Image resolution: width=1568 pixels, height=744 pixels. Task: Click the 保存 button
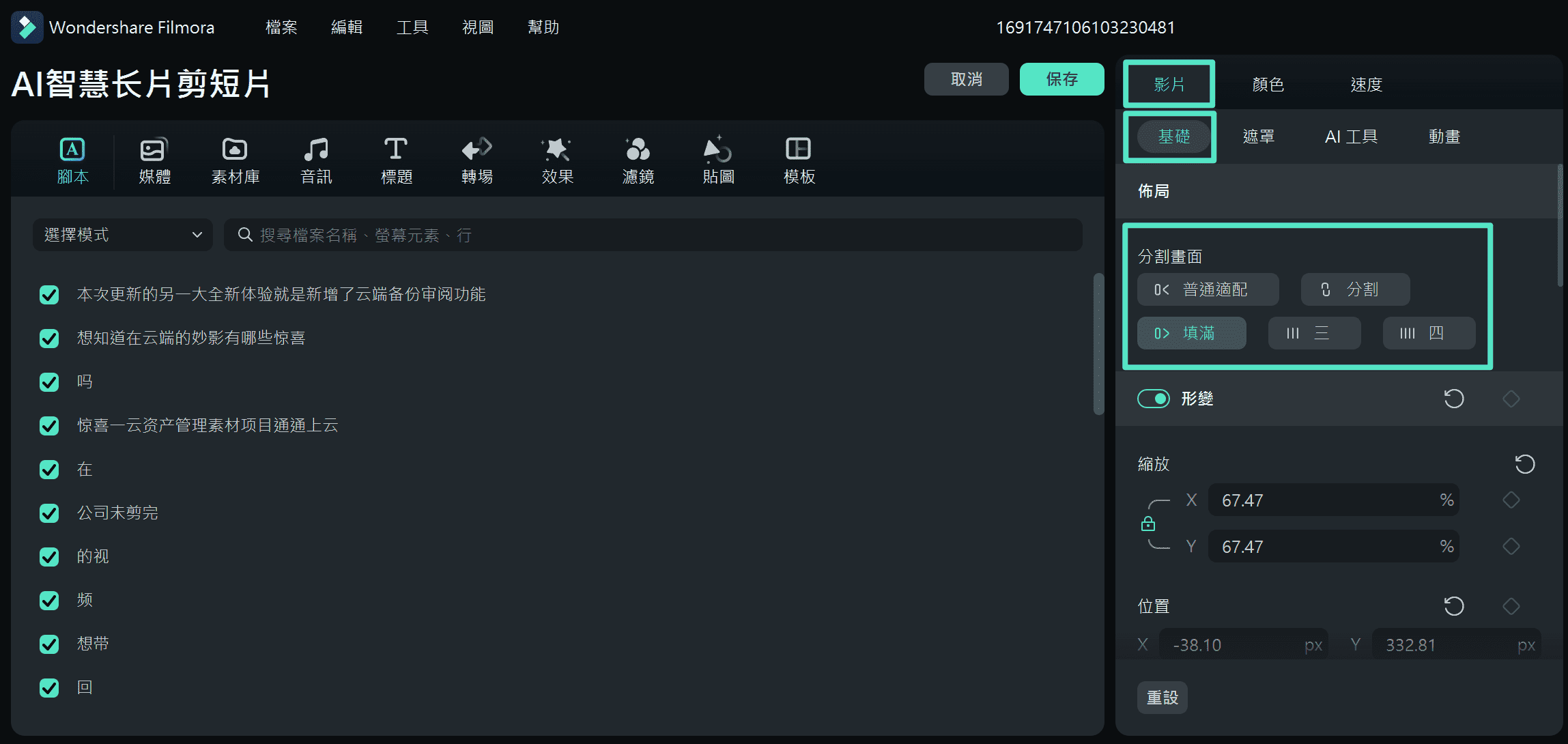[x=1062, y=79]
